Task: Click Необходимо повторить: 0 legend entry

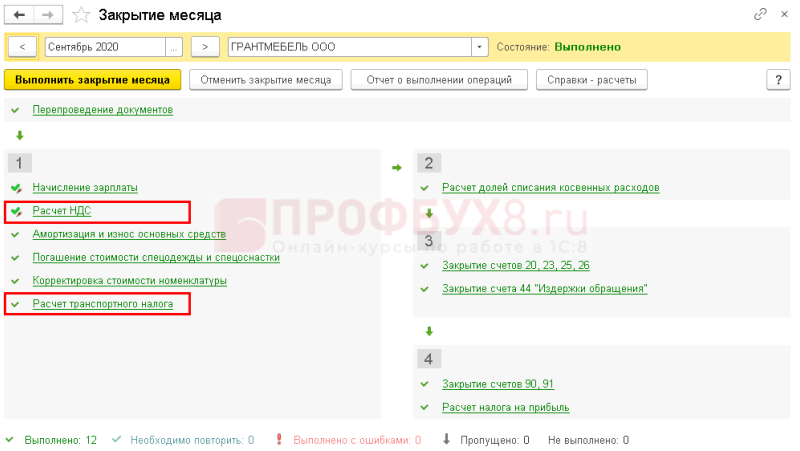Action: click(x=192, y=440)
